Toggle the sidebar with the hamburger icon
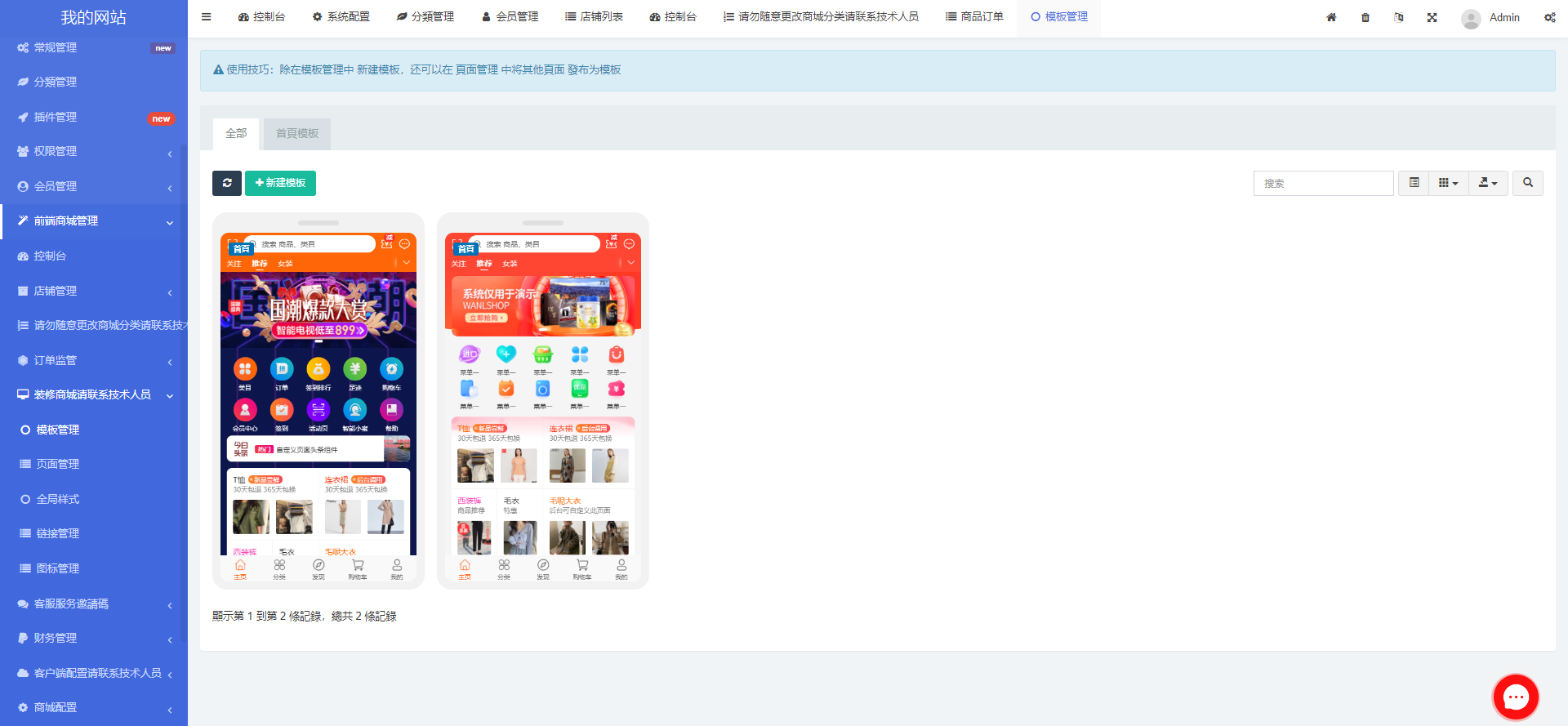 (207, 16)
